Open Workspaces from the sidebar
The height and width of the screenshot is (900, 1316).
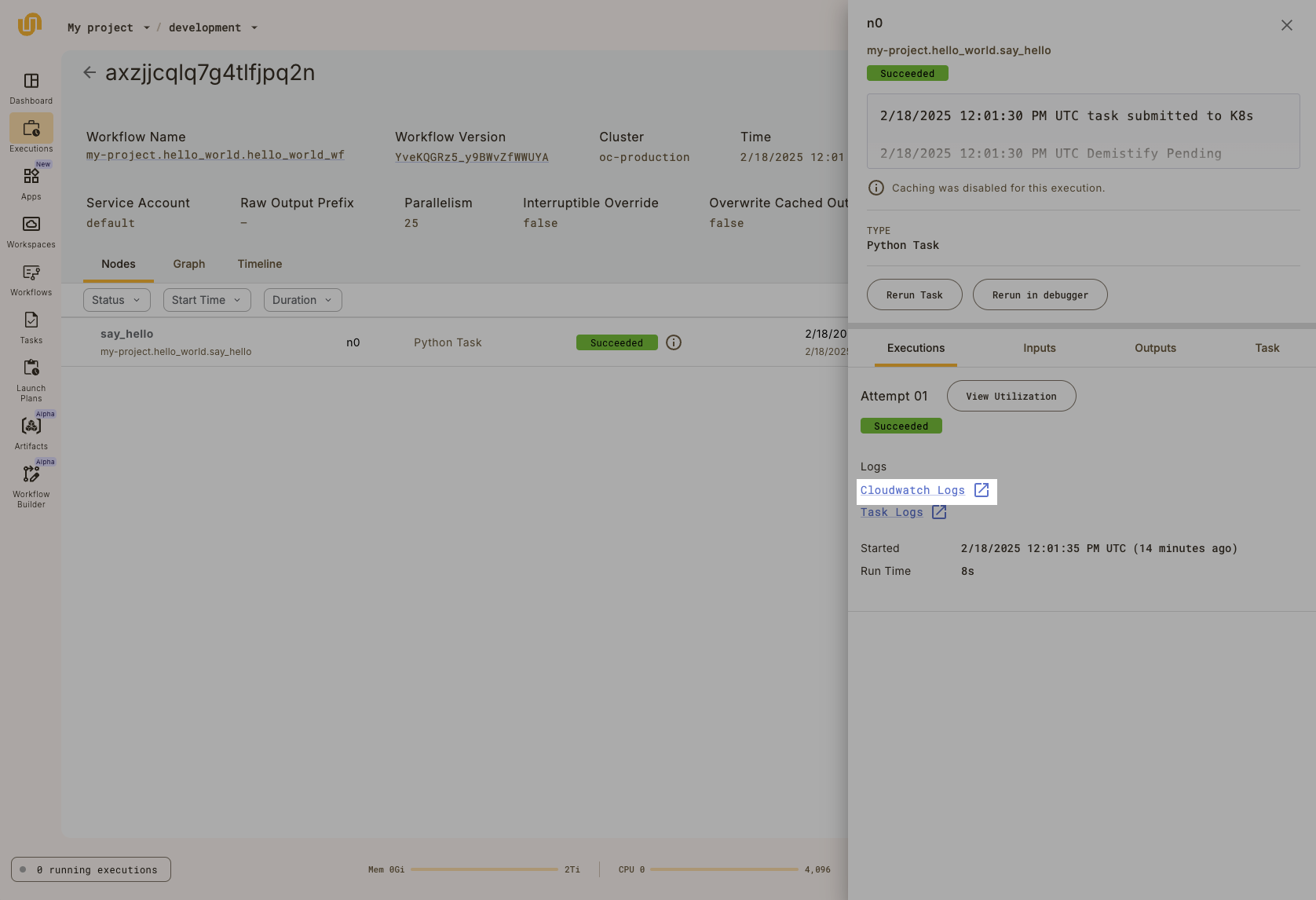pyautogui.click(x=31, y=230)
